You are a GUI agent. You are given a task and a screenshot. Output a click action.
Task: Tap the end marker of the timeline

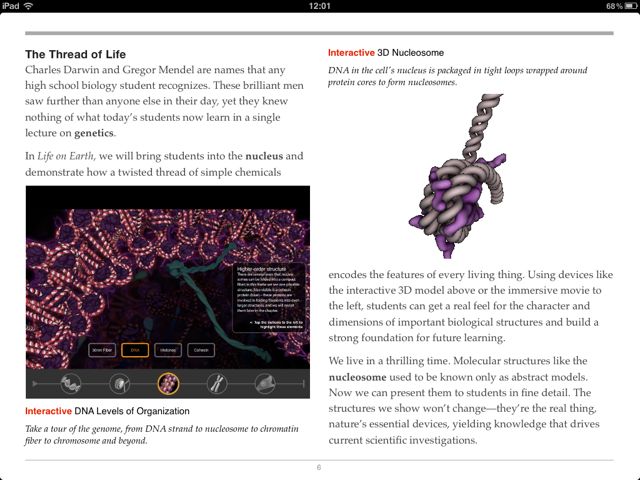pyautogui.click(x=304, y=384)
